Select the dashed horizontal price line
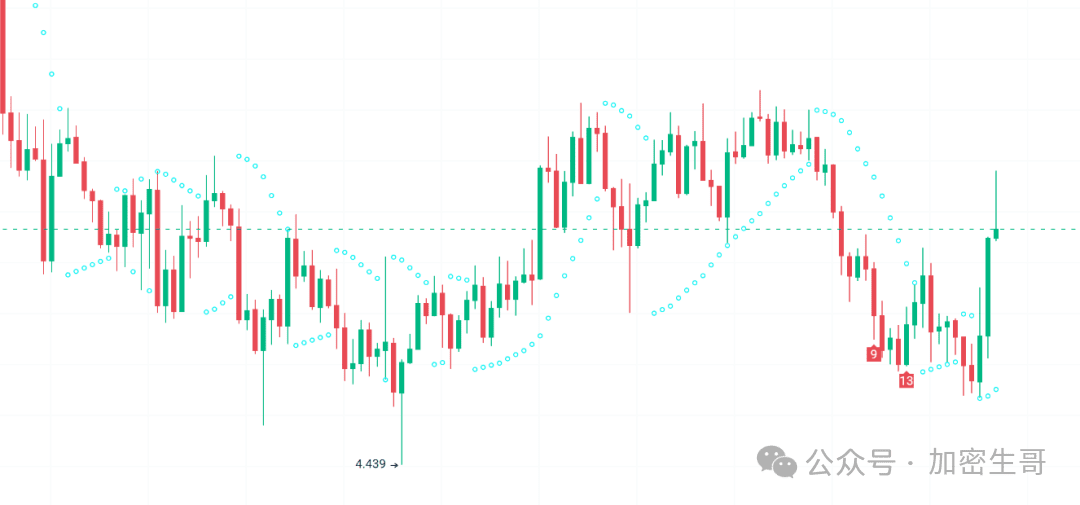The image size is (1080, 505). click(500, 229)
